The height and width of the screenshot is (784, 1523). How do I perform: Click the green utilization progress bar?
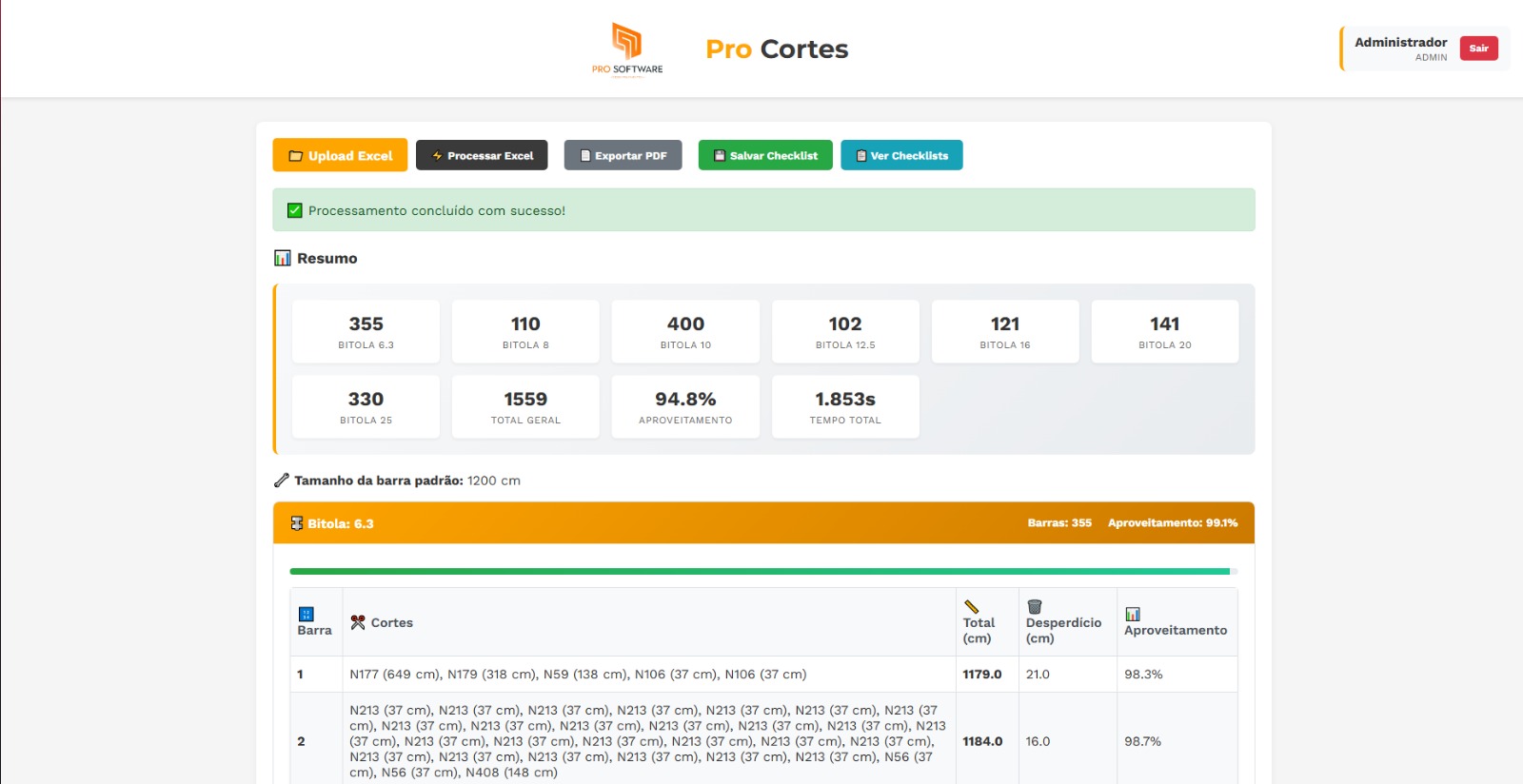(760, 572)
